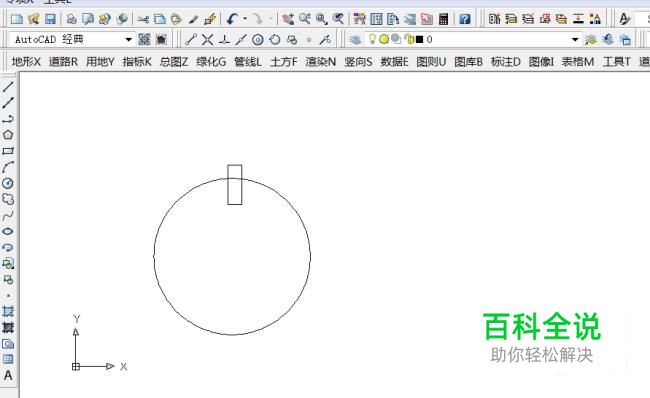Expand the layer list dropdown arrow
The image size is (650, 398).
coord(575,39)
